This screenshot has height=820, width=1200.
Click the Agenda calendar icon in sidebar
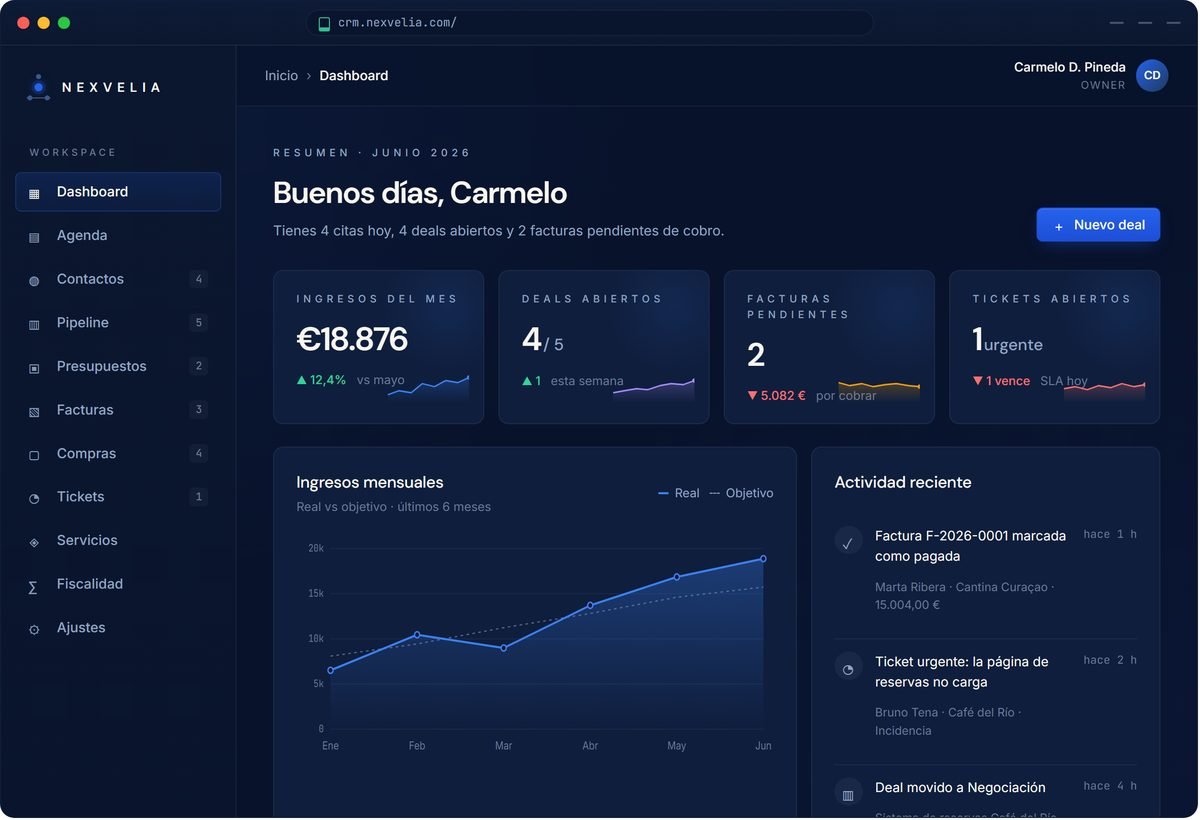coord(34,237)
